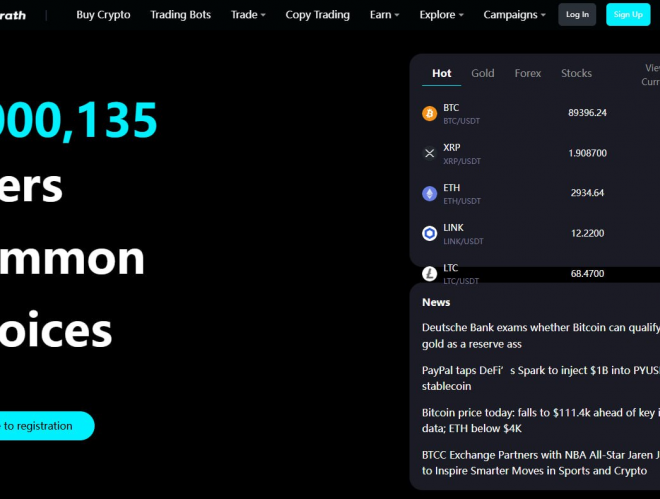Open Deutsche Bank Bitcoin news headline
The height and width of the screenshot is (499, 660).
point(540,336)
